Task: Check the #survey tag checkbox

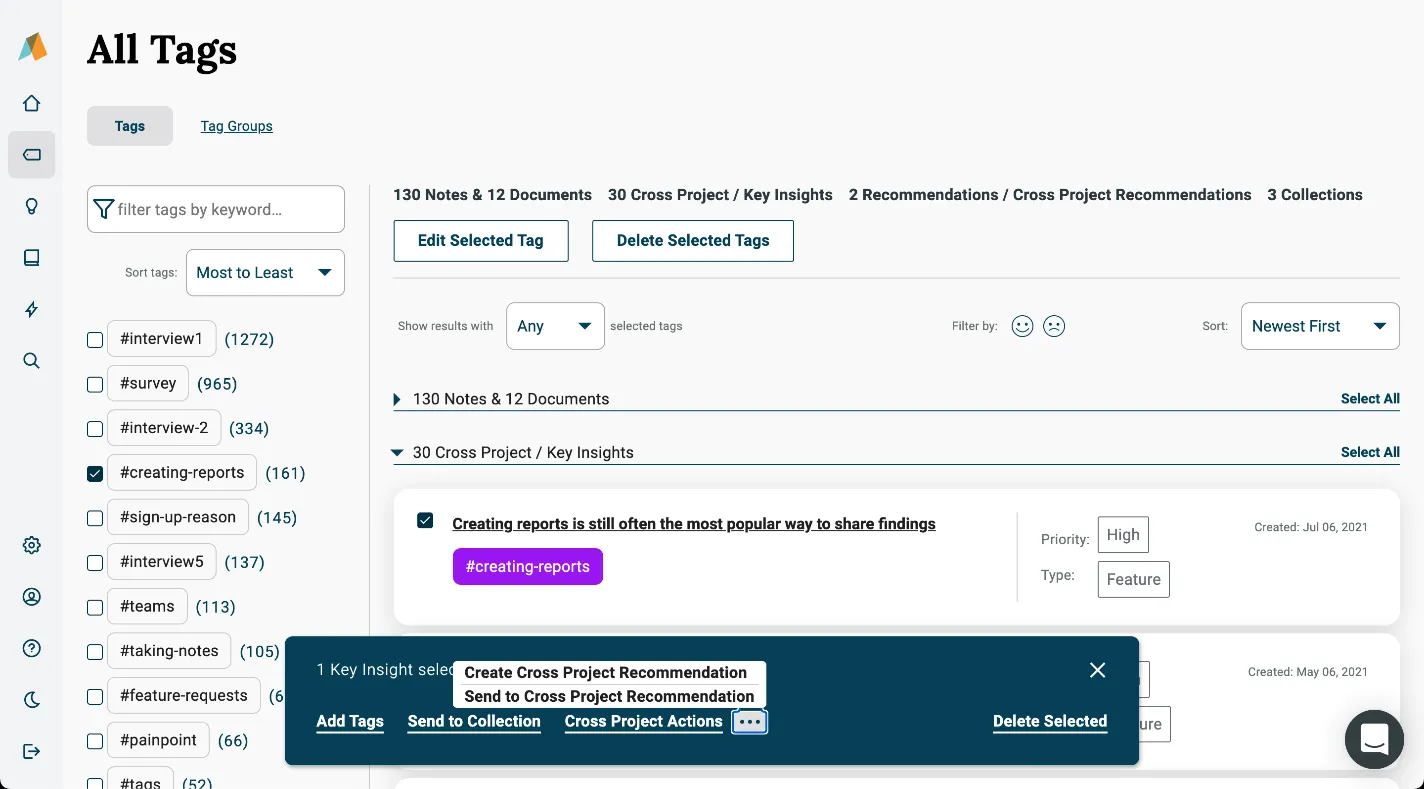Action: click(x=95, y=384)
